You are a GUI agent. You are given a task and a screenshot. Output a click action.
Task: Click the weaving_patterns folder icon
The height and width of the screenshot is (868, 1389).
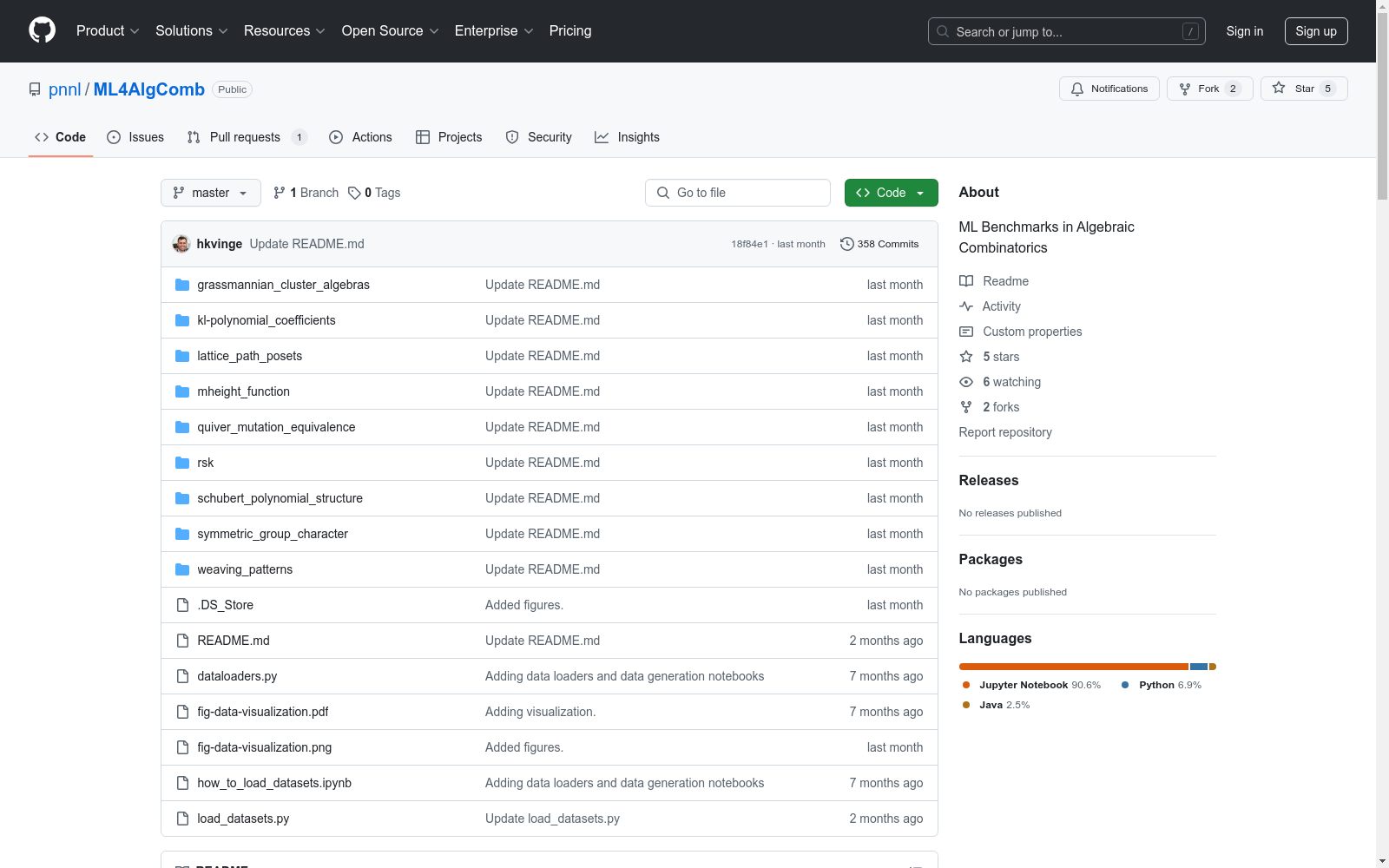[182, 569]
